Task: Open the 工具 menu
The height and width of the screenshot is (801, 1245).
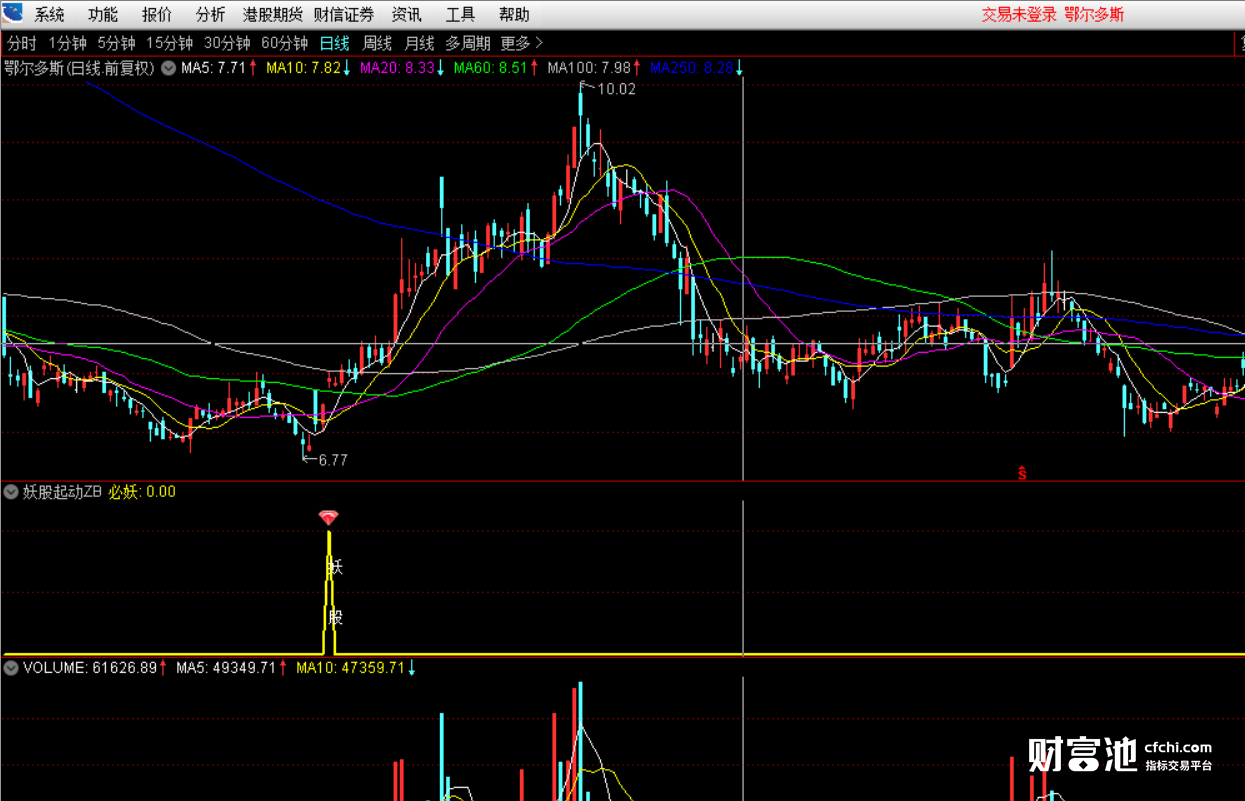Action: 461,15
